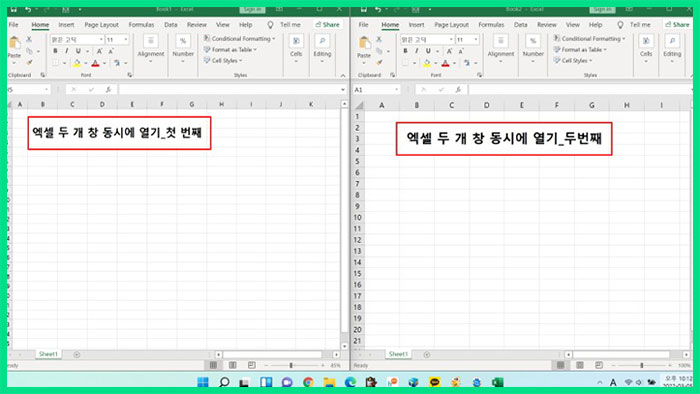Image resolution: width=700 pixels, height=394 pixels.
Task: Increase font size in left Excel window
Action: tap(100, 51)
